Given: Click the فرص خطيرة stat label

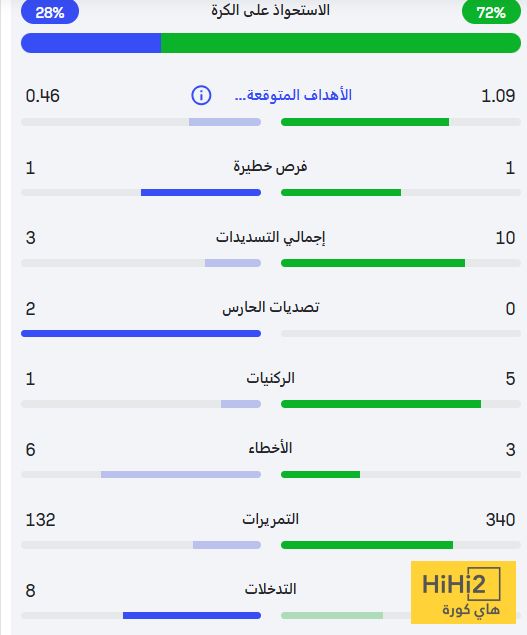Looking at the screenshot, I should coord(270,167).
